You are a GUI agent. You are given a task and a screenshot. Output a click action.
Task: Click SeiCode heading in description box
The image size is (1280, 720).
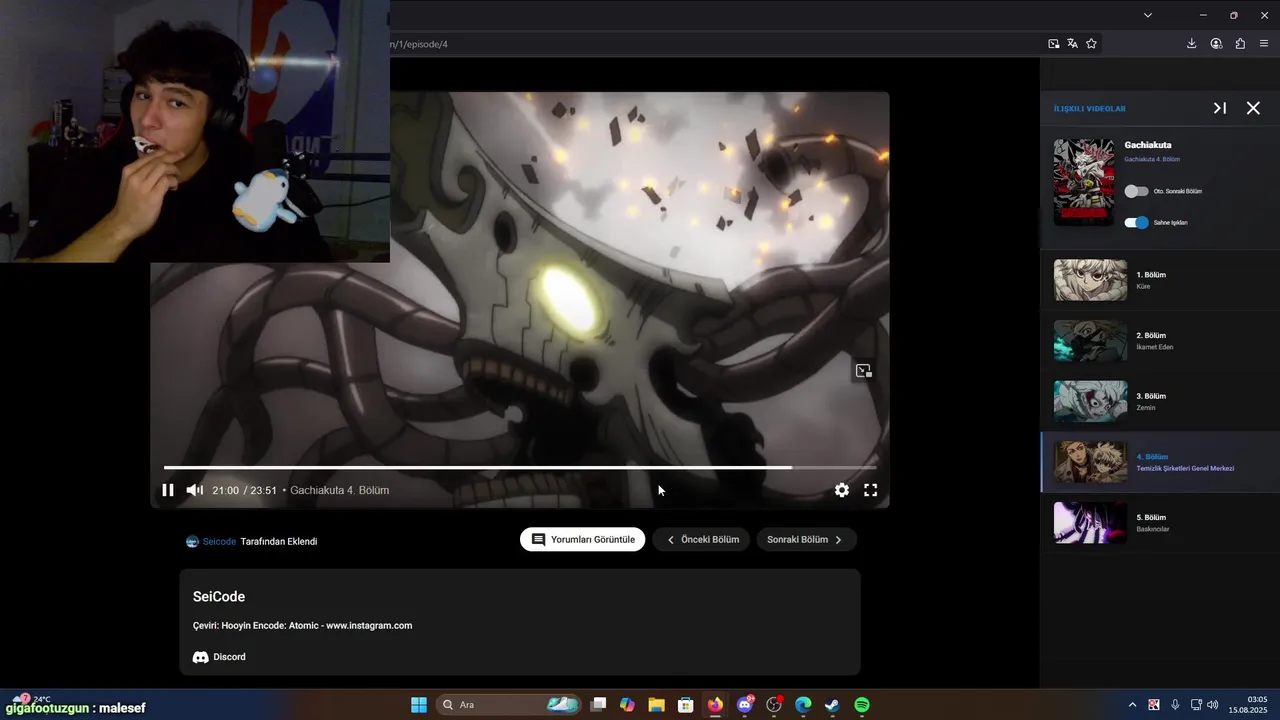pyautogui.click(x=219, y=597)
